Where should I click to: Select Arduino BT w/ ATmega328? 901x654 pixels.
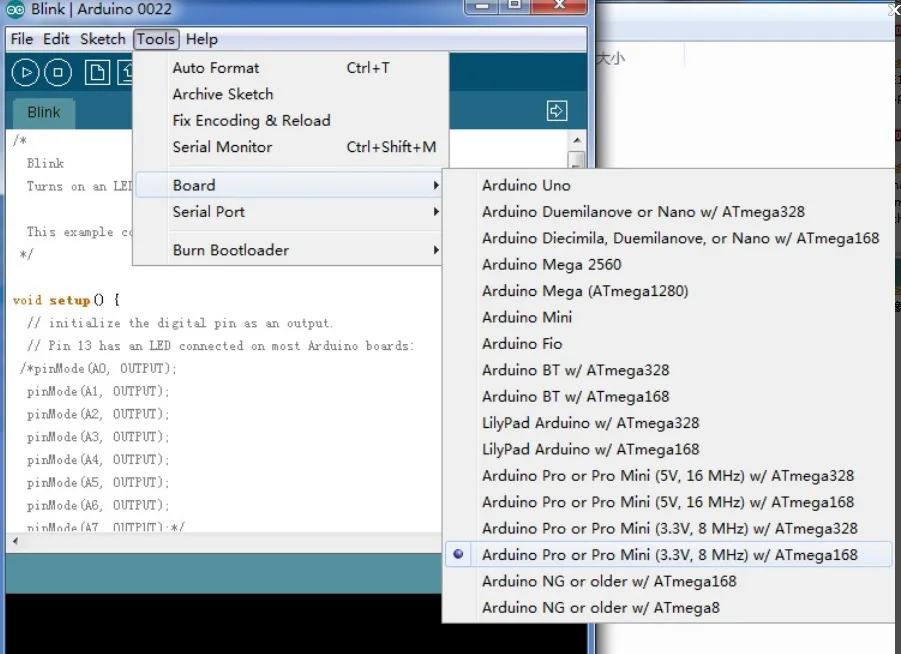(x=670, y=370)
